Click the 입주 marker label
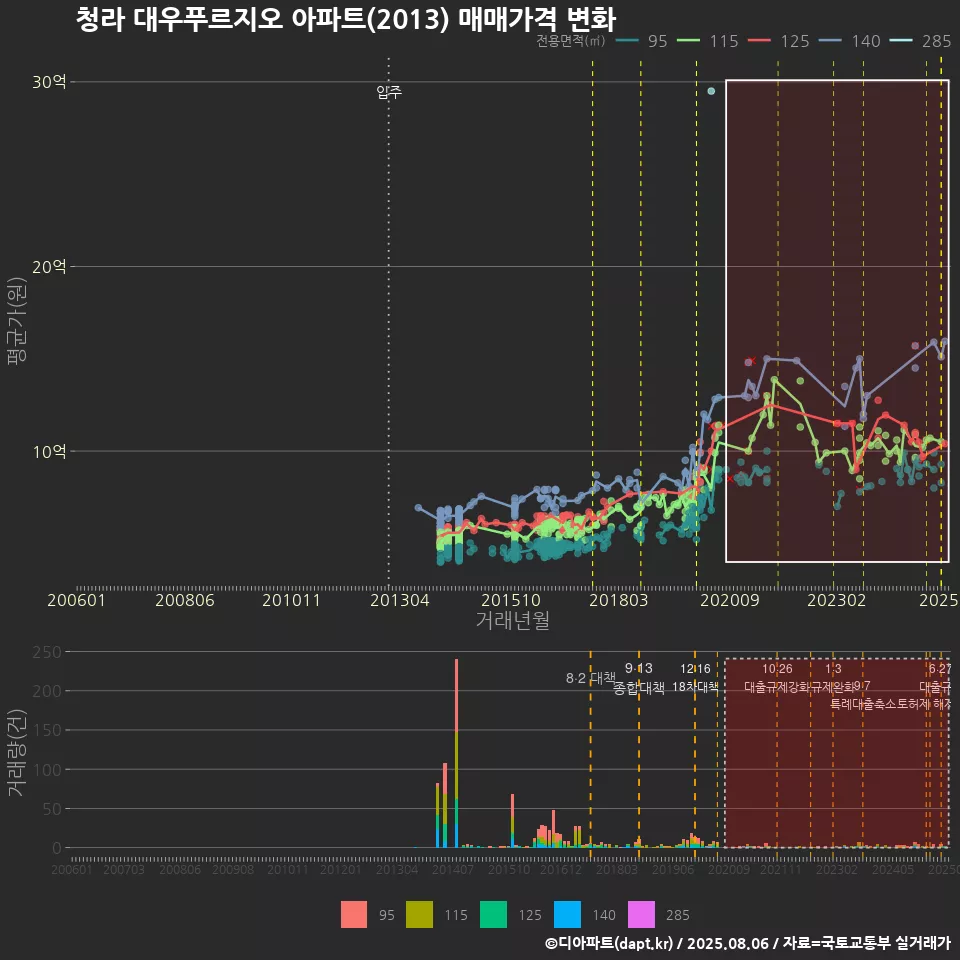960x960 pixels. pos(389,92)
